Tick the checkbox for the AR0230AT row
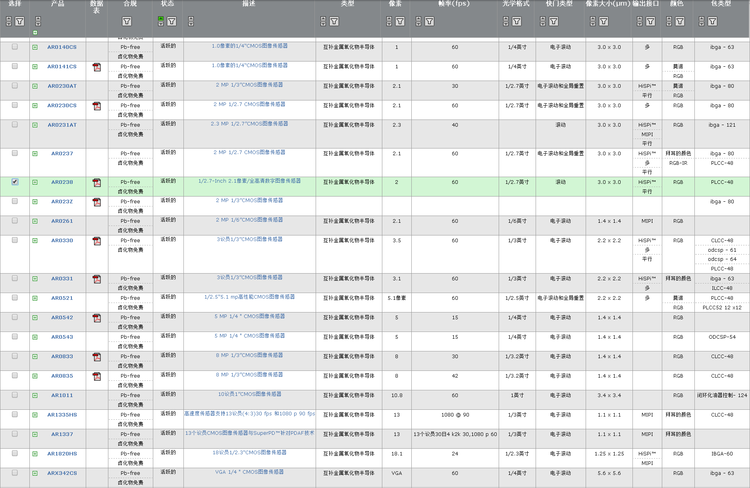 pos(15,86)
